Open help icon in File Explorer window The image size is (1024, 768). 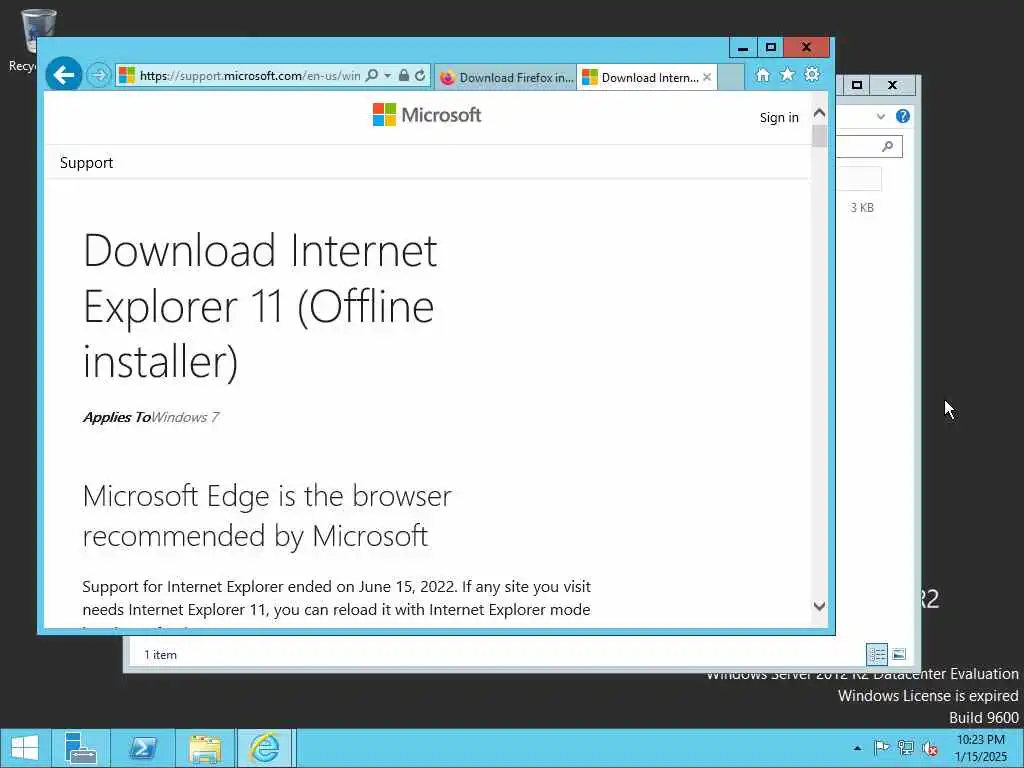coord(903,116)
